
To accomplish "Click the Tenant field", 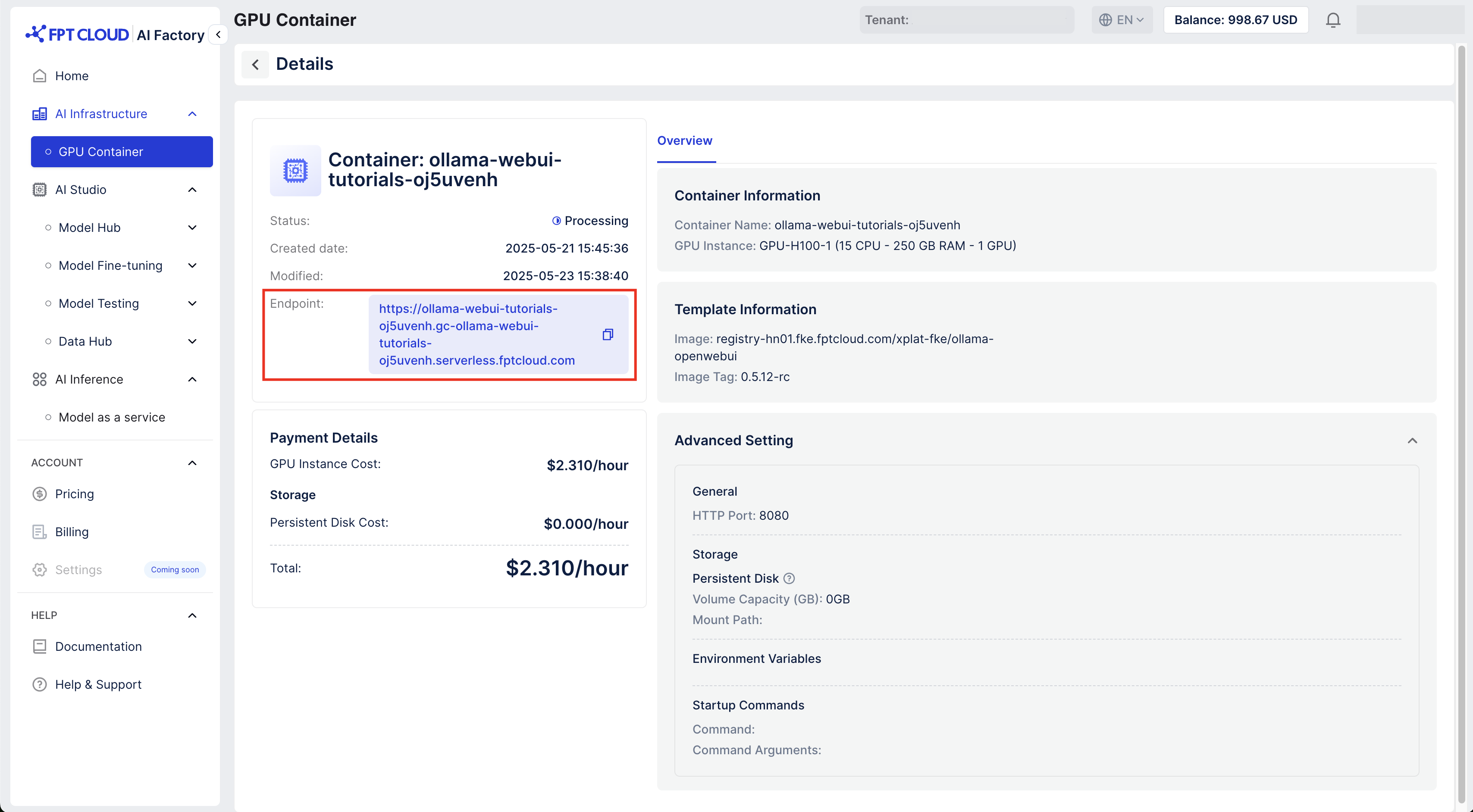I will (967, 20).
